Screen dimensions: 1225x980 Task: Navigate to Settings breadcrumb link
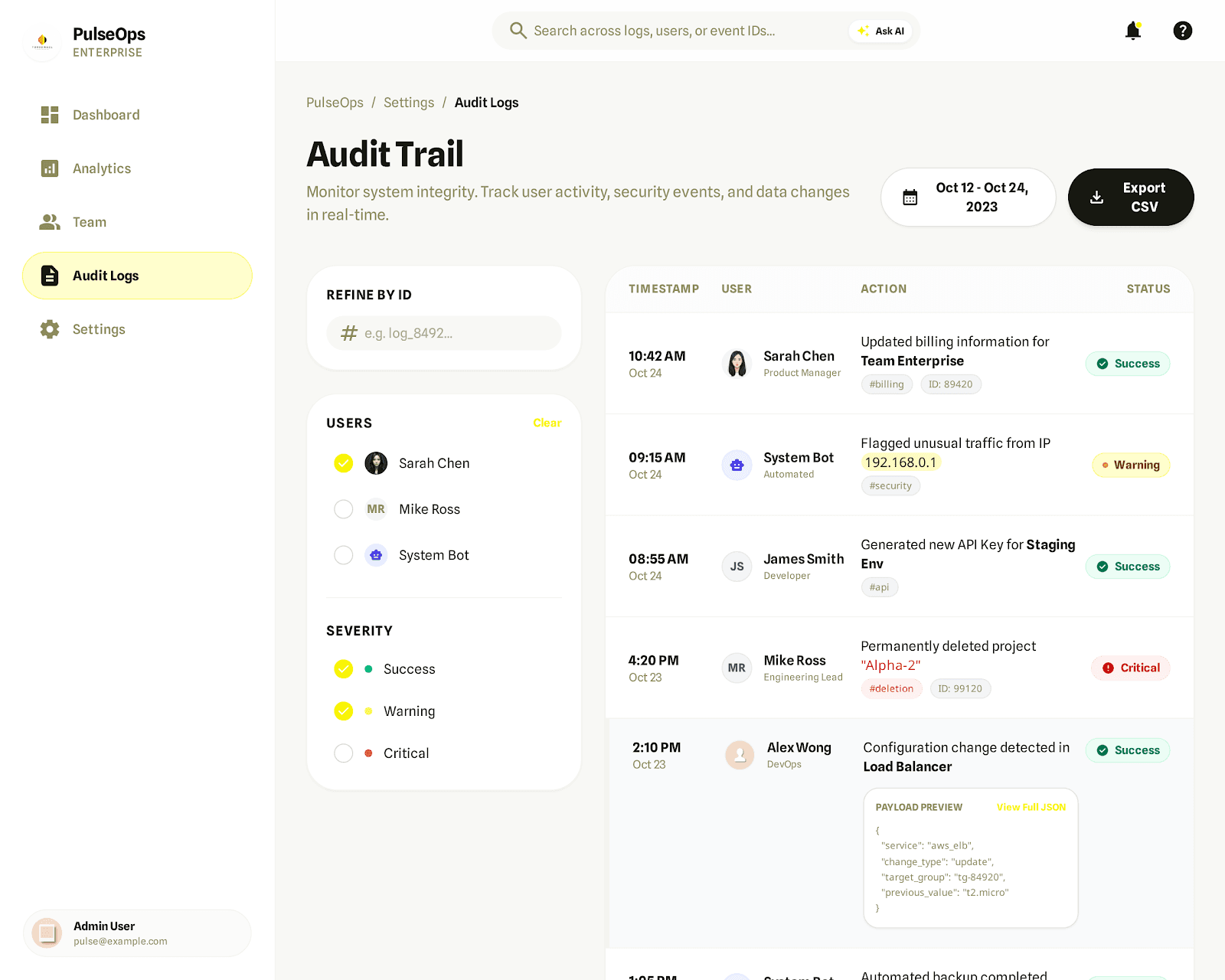tap(408, 102)
